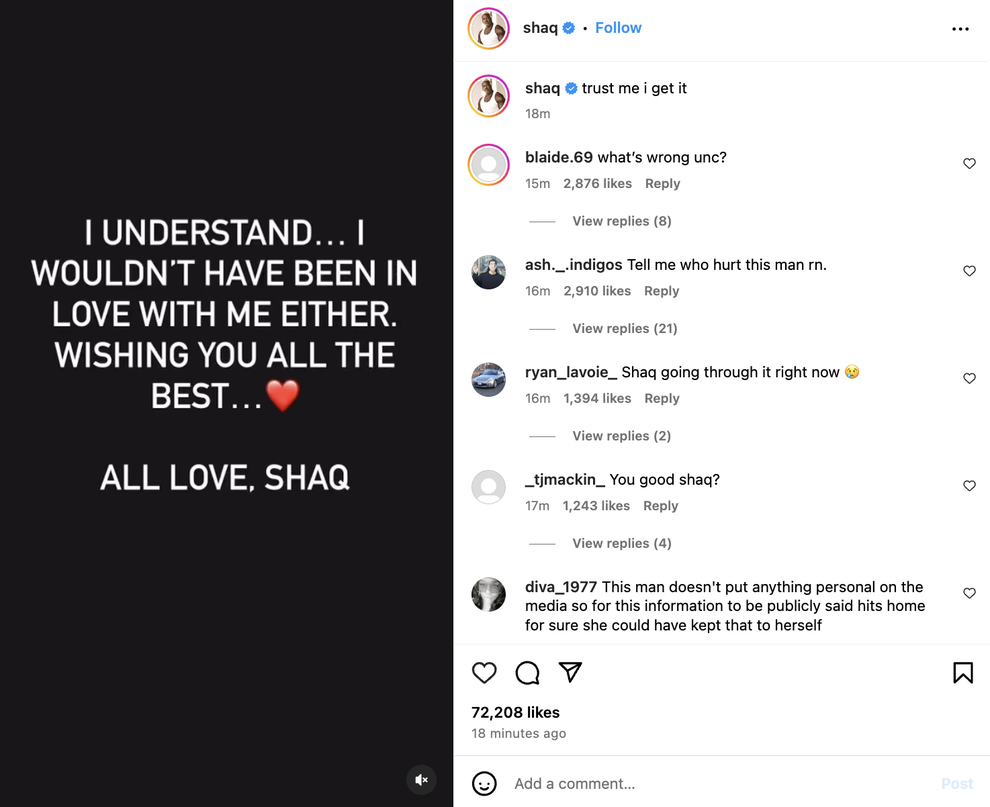
Task: Follow shaq using the Follow button
Action: [x=618, y=27]
